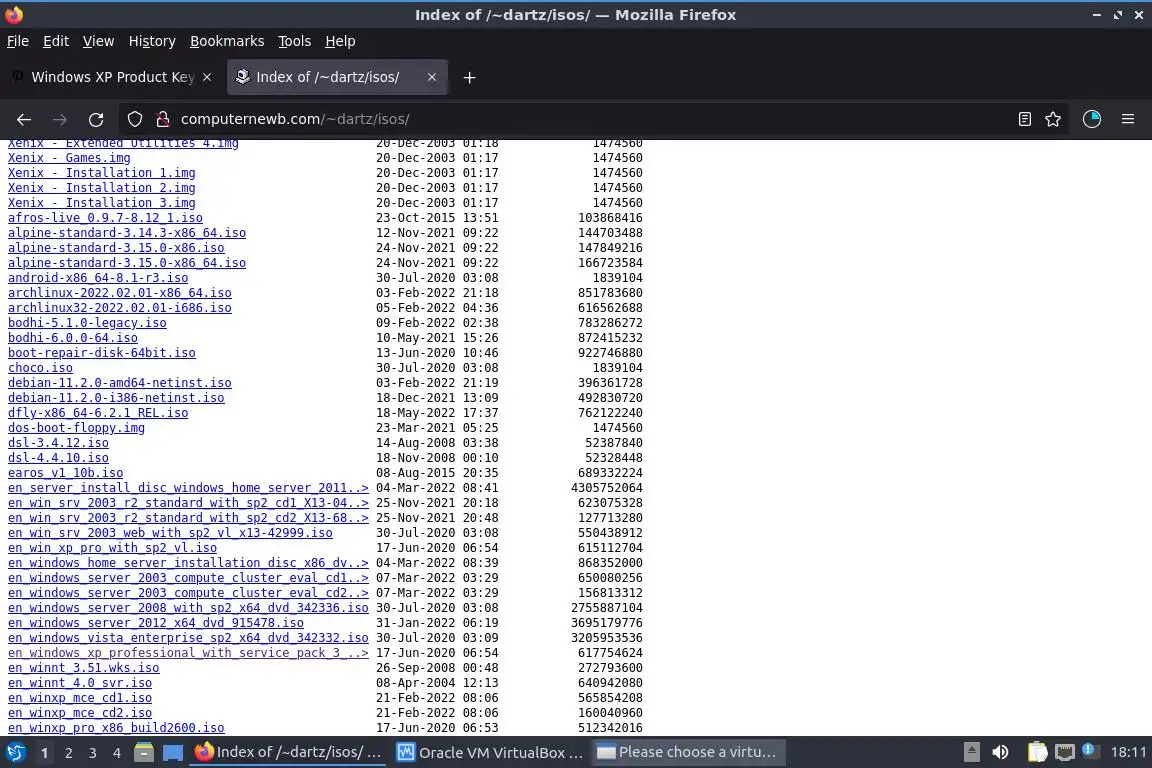Click Firefox taskbar button Index of /~dartz/isos/
Screen dimensions: 1152x768
[x=289, y=753]
